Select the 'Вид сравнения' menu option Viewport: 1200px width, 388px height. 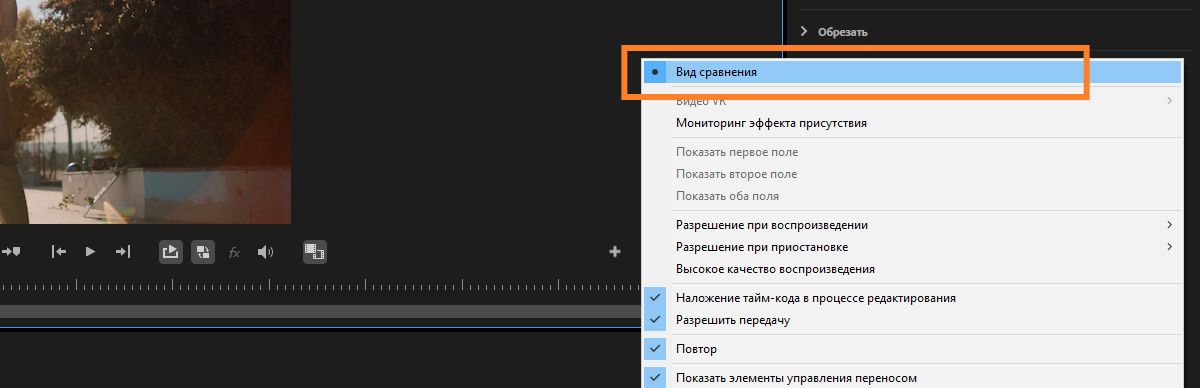point(911,72)
